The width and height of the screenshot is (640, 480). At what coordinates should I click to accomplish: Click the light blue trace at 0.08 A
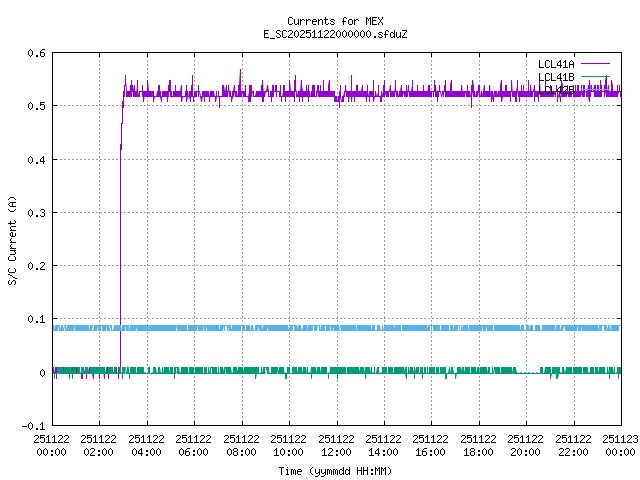300,328
